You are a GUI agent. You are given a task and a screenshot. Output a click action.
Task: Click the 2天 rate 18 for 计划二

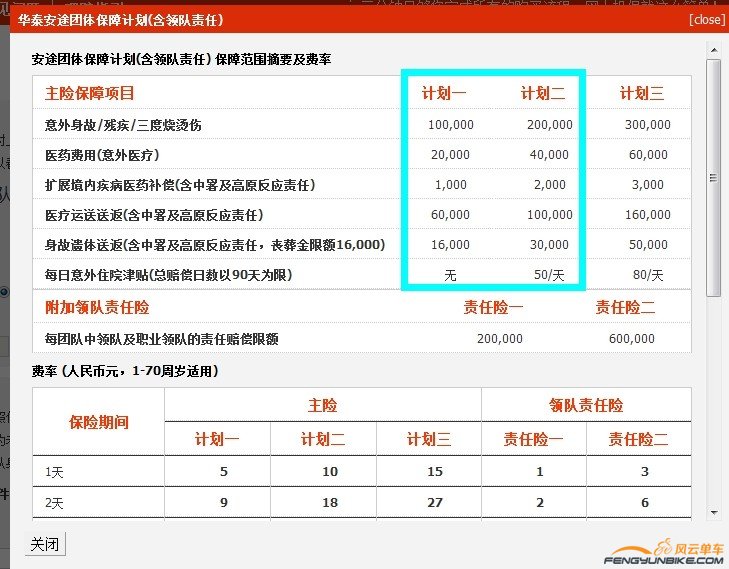(x=330, y=503)
